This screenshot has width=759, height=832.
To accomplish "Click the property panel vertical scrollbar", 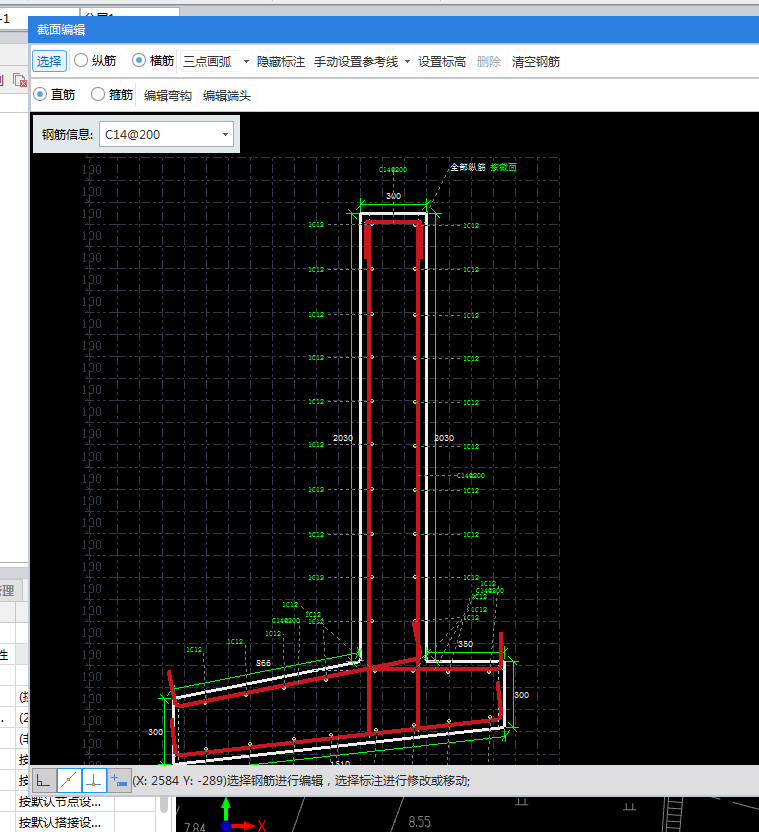I will tap(164, 804).
